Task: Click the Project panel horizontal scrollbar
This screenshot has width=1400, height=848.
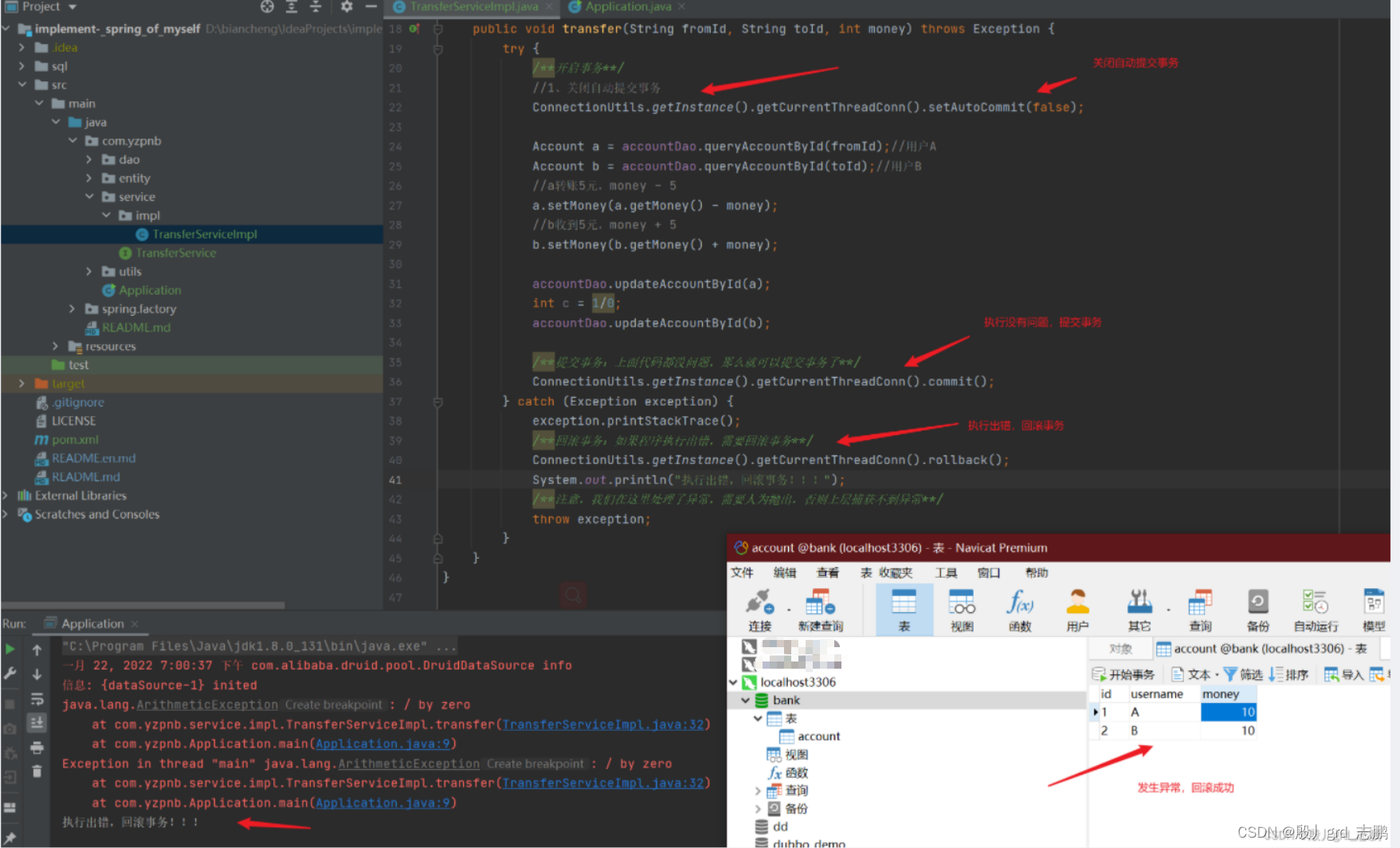Action: (x=144, y=605)
